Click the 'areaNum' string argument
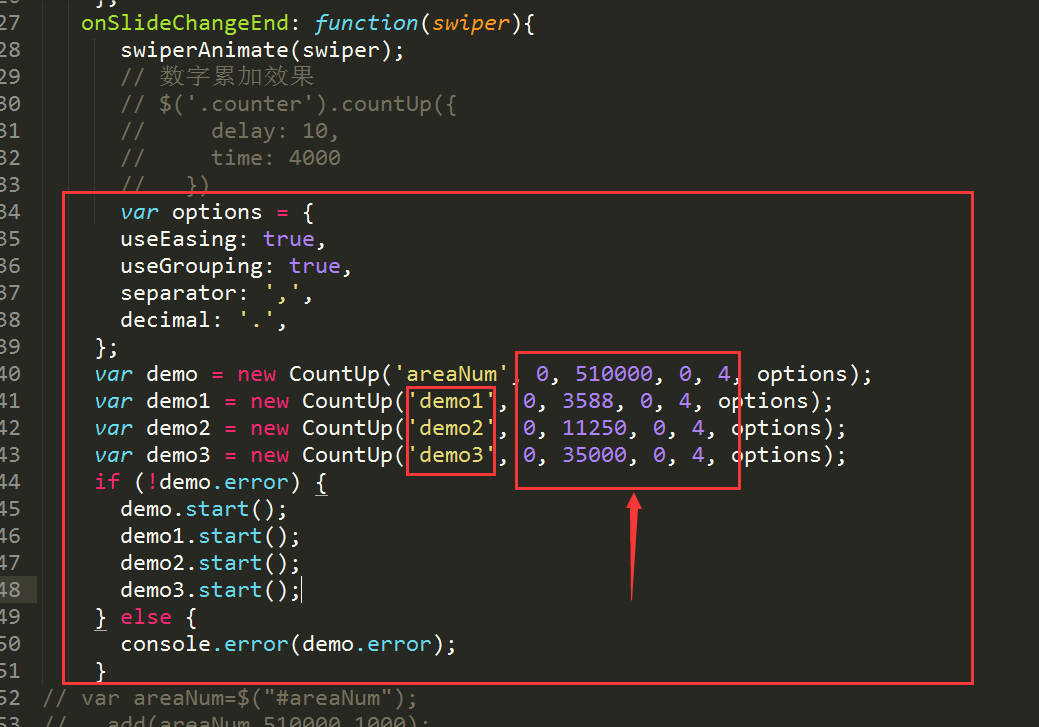This screenshot has height=727, width=1039. point(452,374)
